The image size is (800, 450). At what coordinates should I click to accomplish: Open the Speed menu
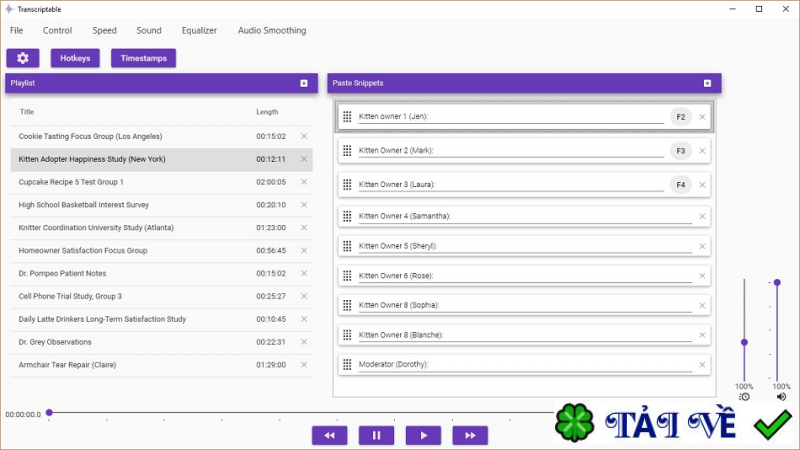[104, 31]
